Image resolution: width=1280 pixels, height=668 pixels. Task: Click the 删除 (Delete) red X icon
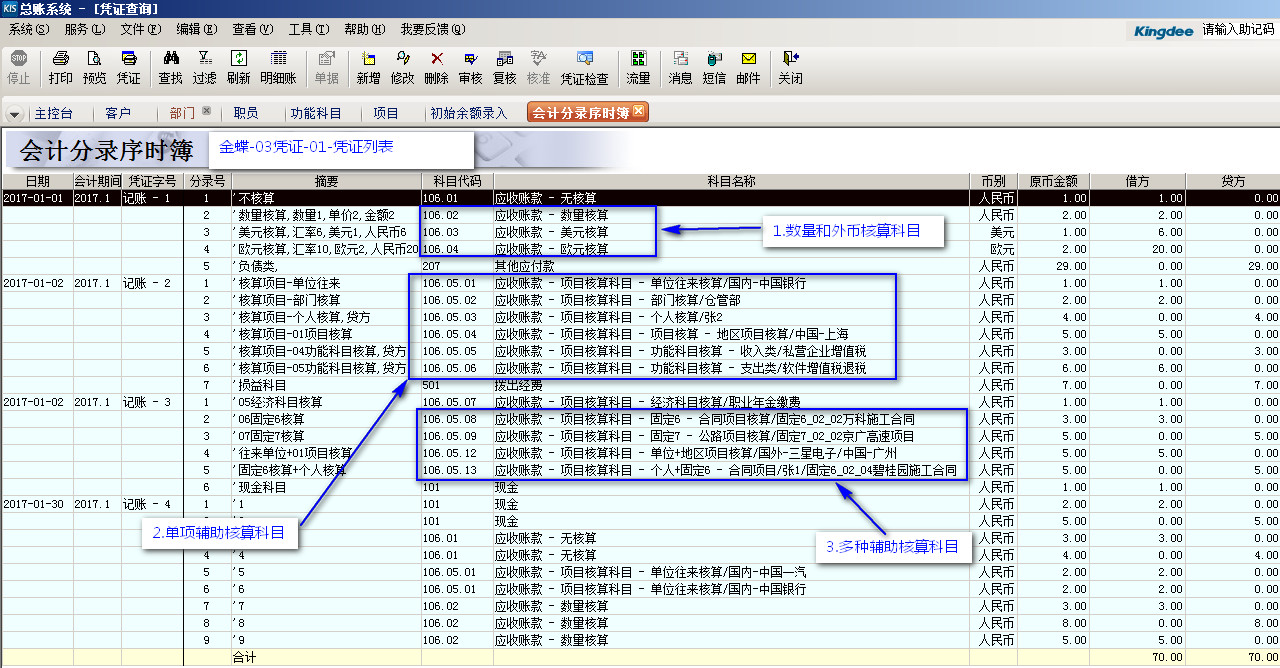coord(436,67)
